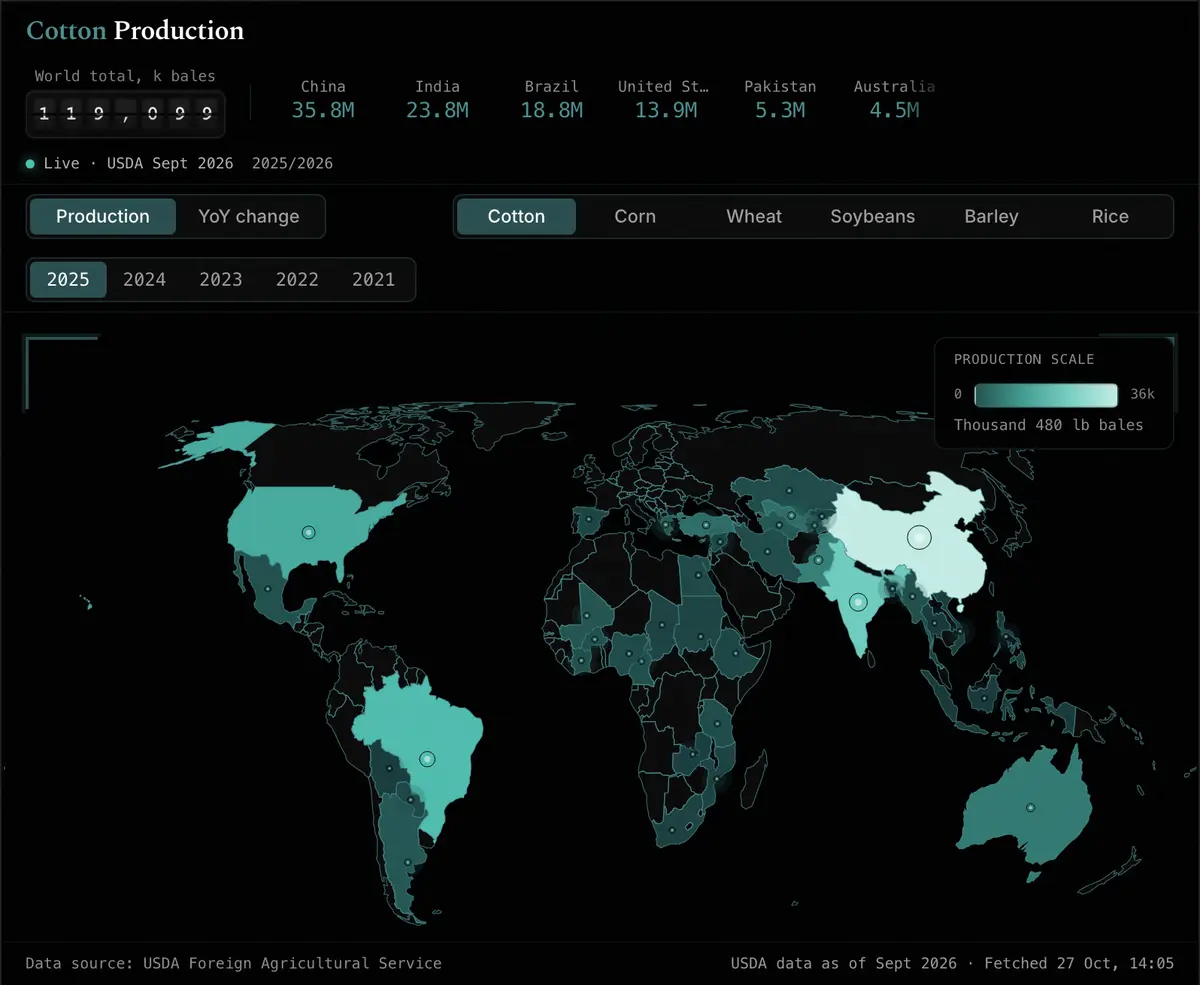The height and width of the screenshot is (985, 1200).
Task: Click the USDA Foreign Agricultural Service source text
Action: pos(292,963)
